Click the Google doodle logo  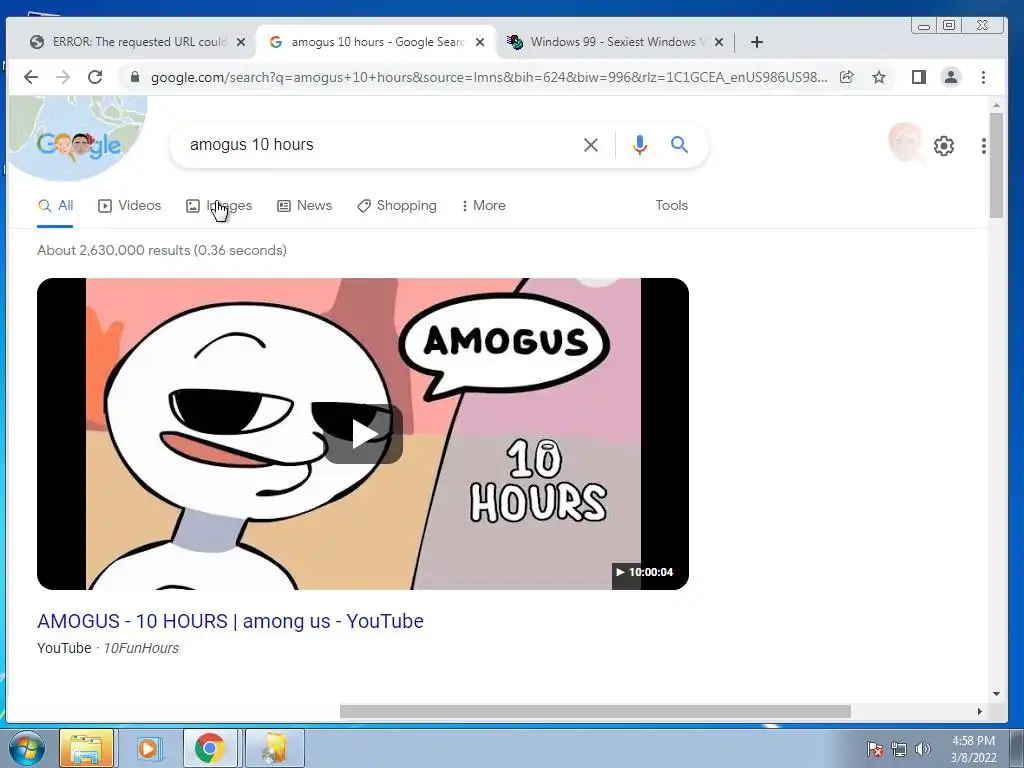pyautogui.click(x=78, y=145)
